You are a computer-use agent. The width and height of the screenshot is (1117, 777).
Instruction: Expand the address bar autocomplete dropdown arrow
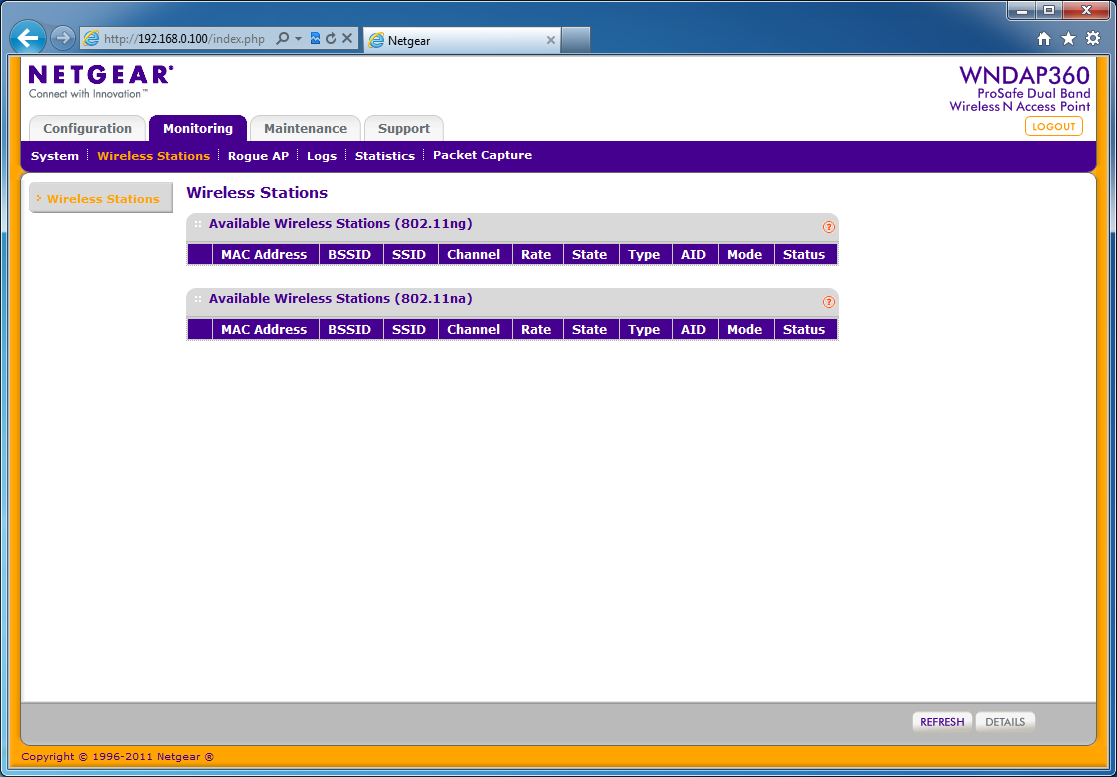[x=298, y=38]
